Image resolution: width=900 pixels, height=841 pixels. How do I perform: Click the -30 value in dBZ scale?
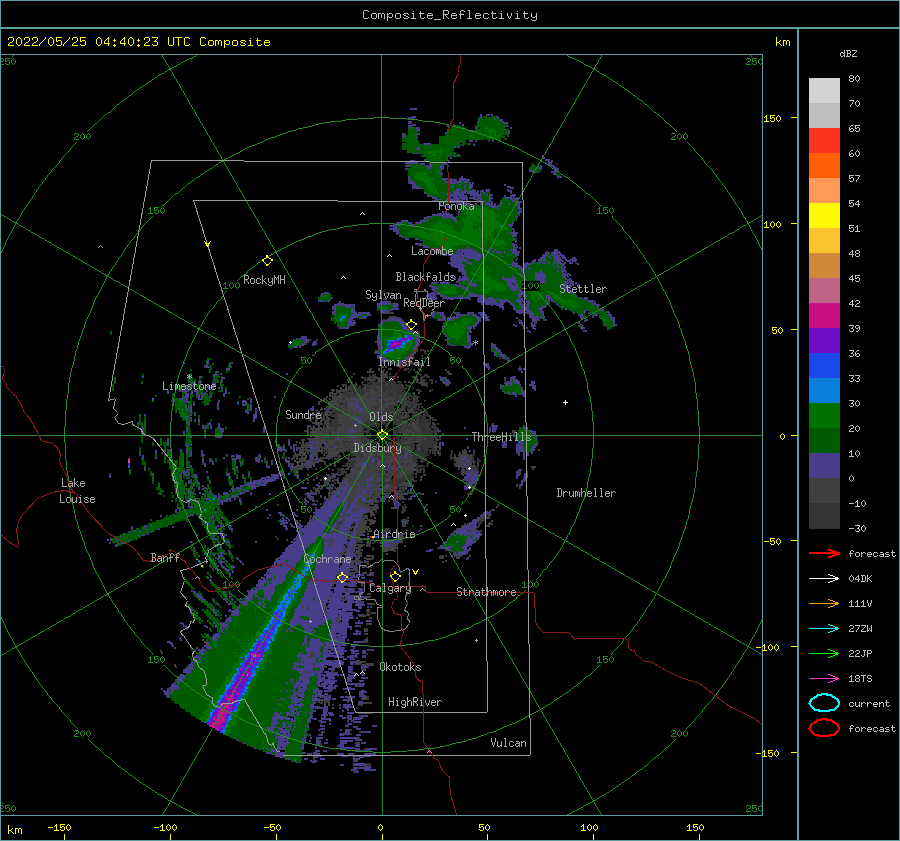tap(857, 528)
